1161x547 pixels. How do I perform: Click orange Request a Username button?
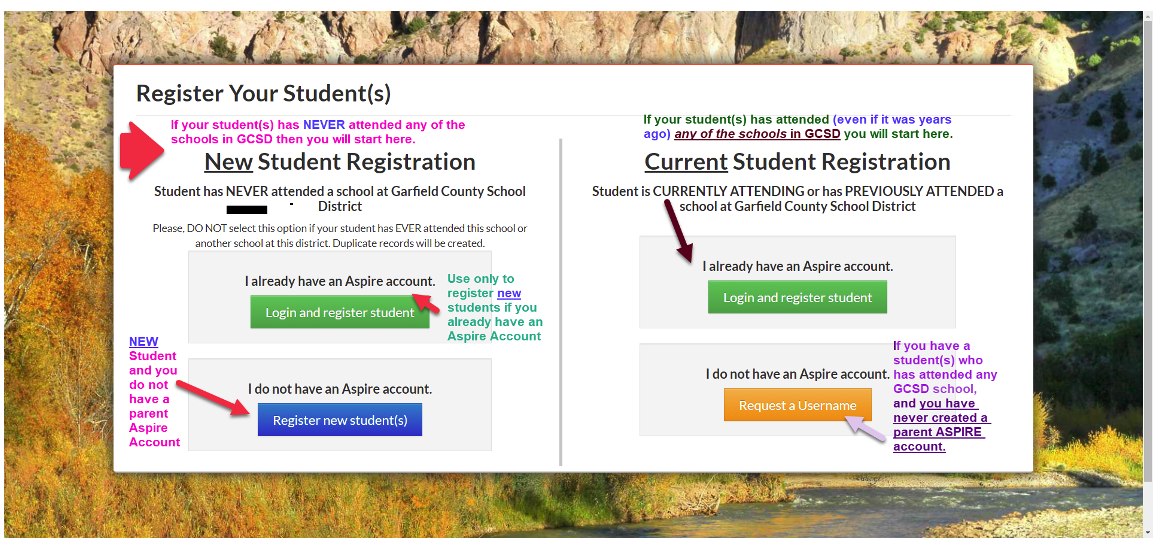click(797, 405)
